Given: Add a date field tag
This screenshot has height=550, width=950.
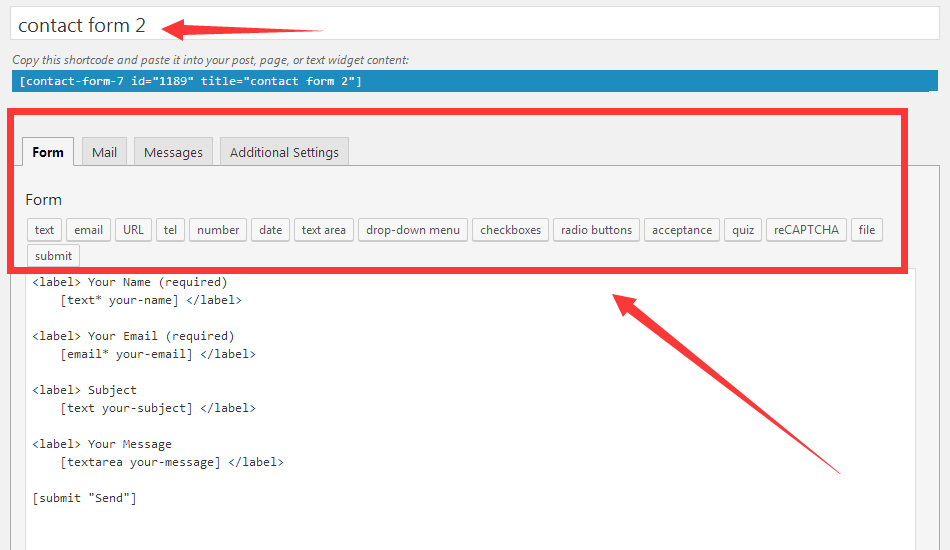Looking at the screenshot, I should (270, 230).
